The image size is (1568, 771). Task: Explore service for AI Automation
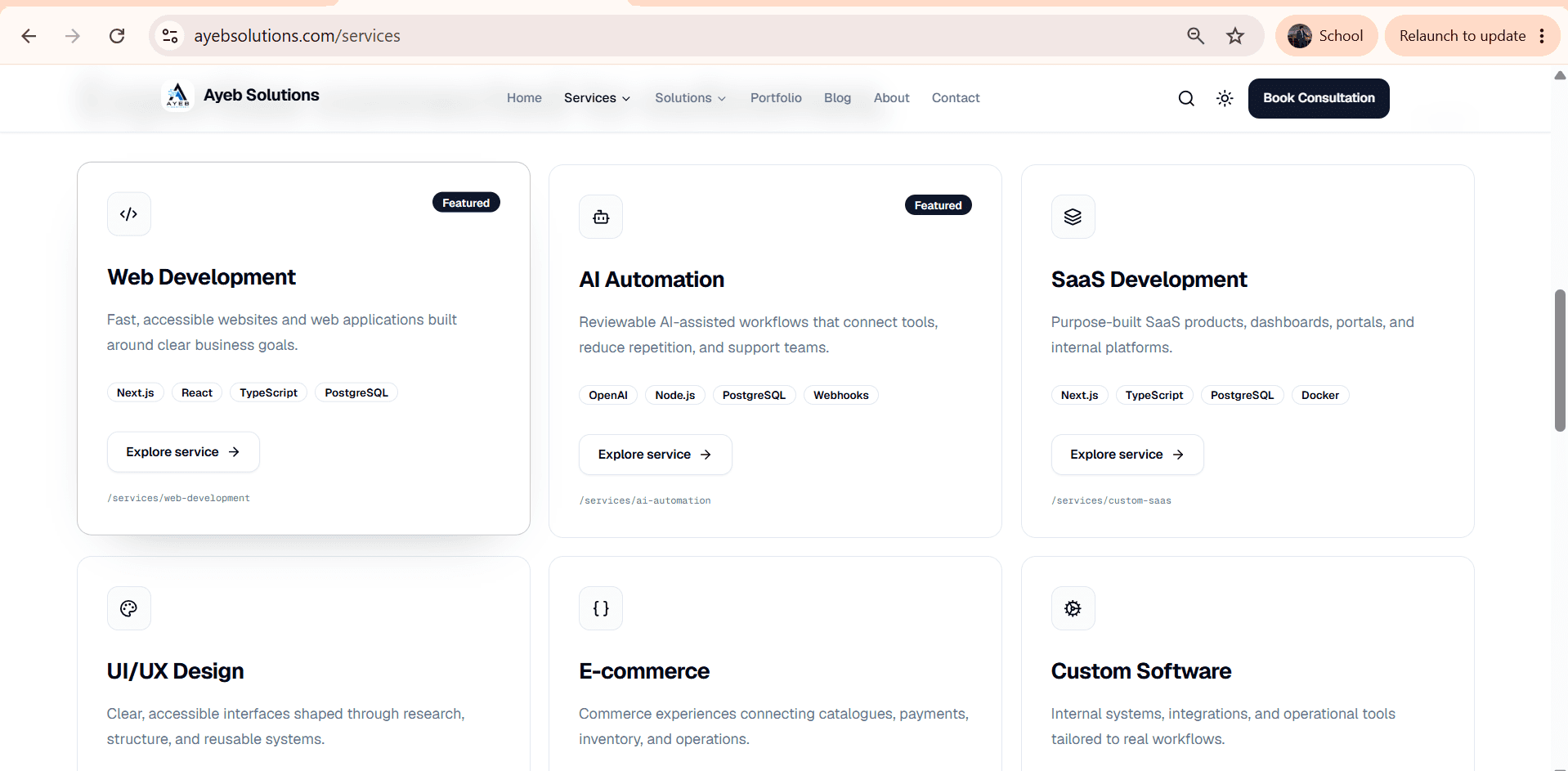[655, 455]
